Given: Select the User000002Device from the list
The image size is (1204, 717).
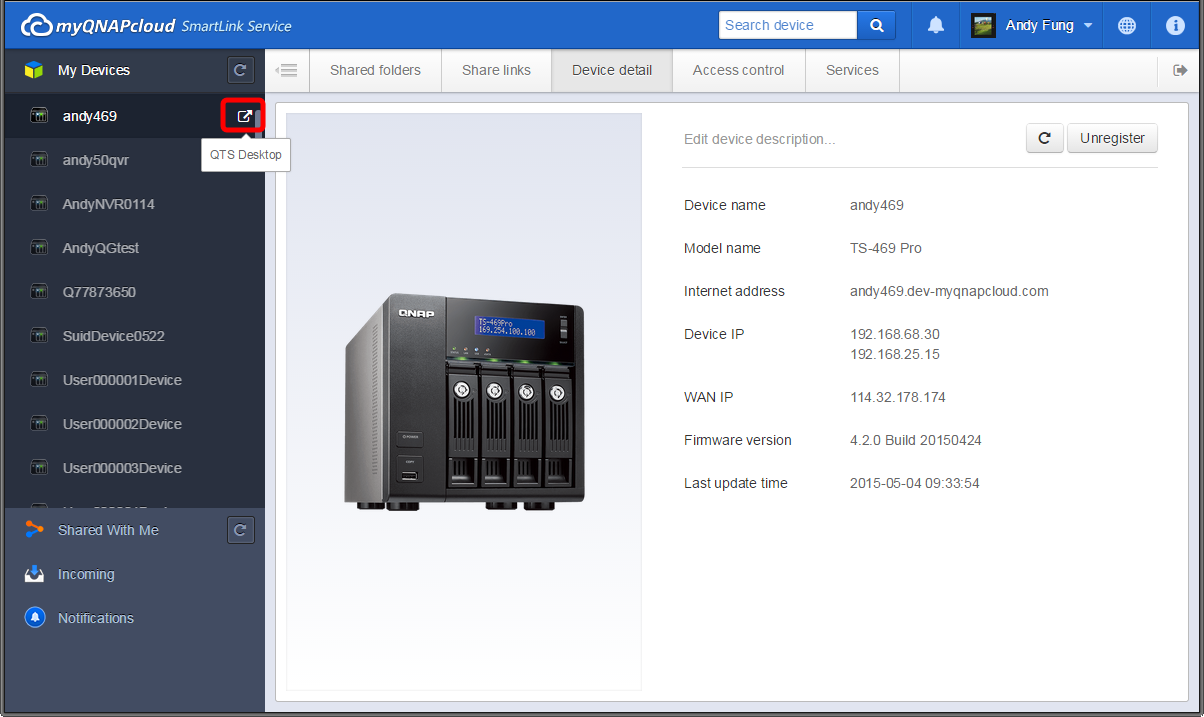Looking at the screenshot, I should pyautogui.click(x=122, y=424).
